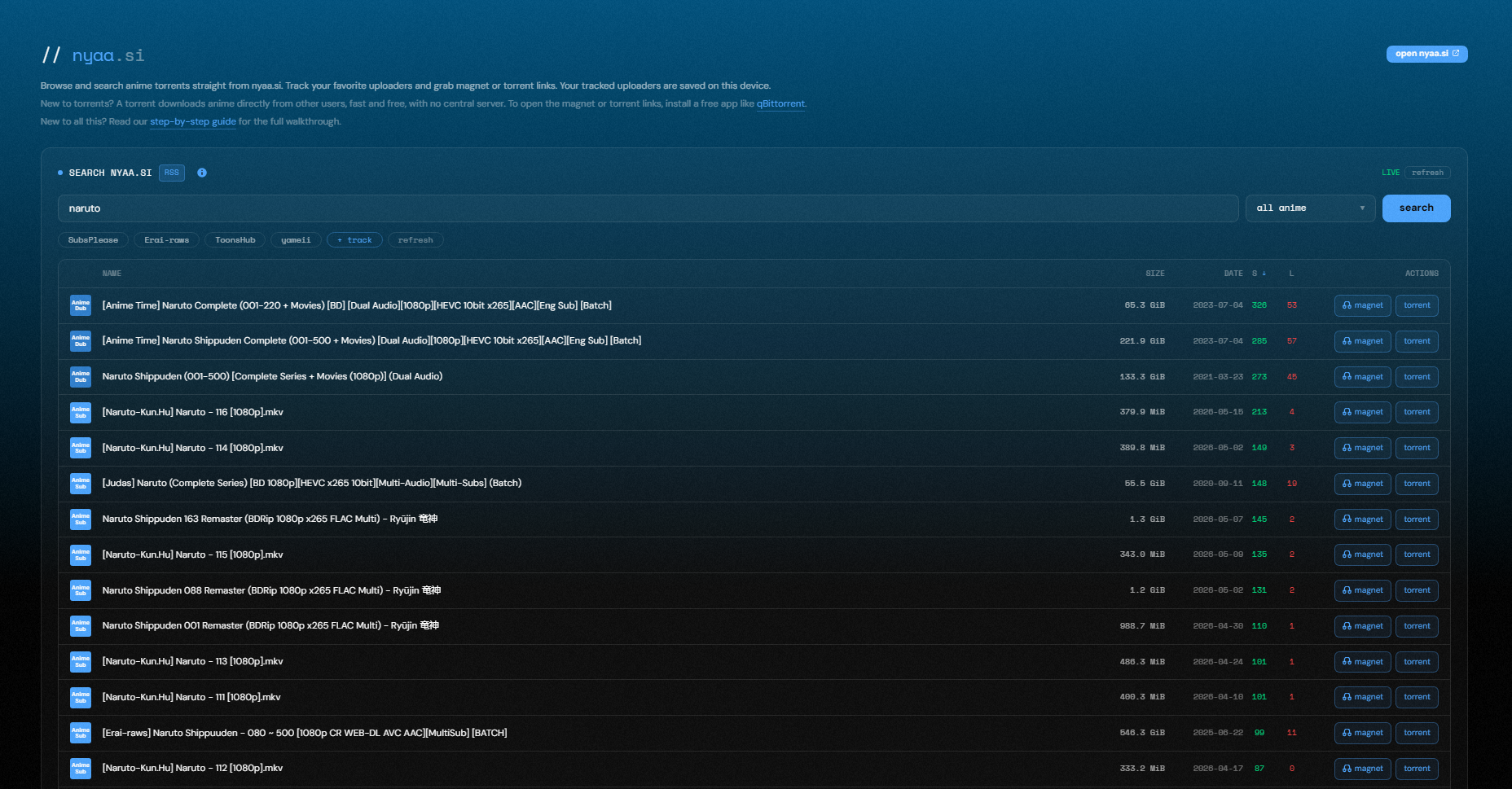Download torrent for Shippuden 088 Remaster

(x=1417, y=590)
